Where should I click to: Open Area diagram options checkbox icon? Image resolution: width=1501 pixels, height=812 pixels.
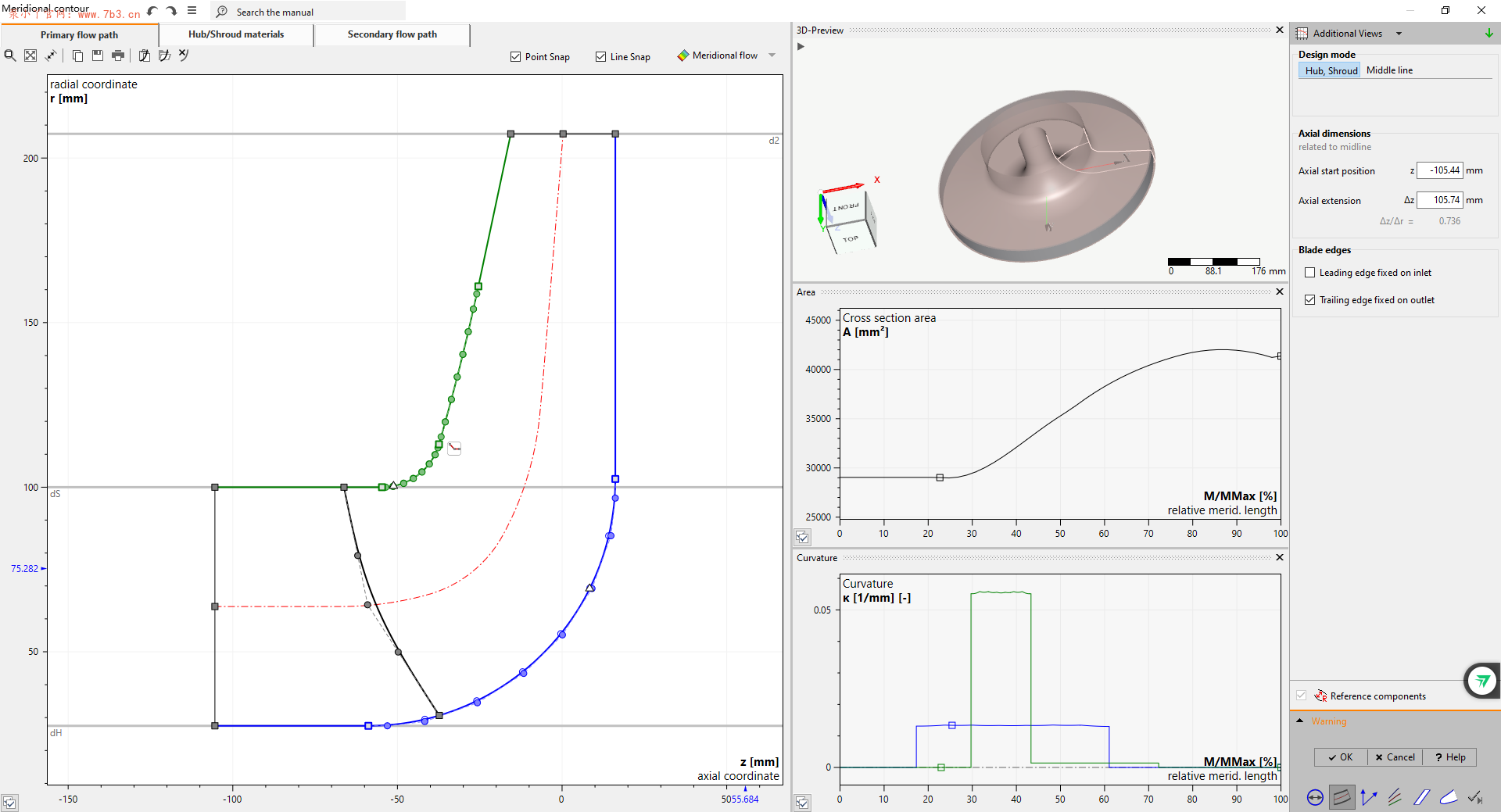coord(802,537)
